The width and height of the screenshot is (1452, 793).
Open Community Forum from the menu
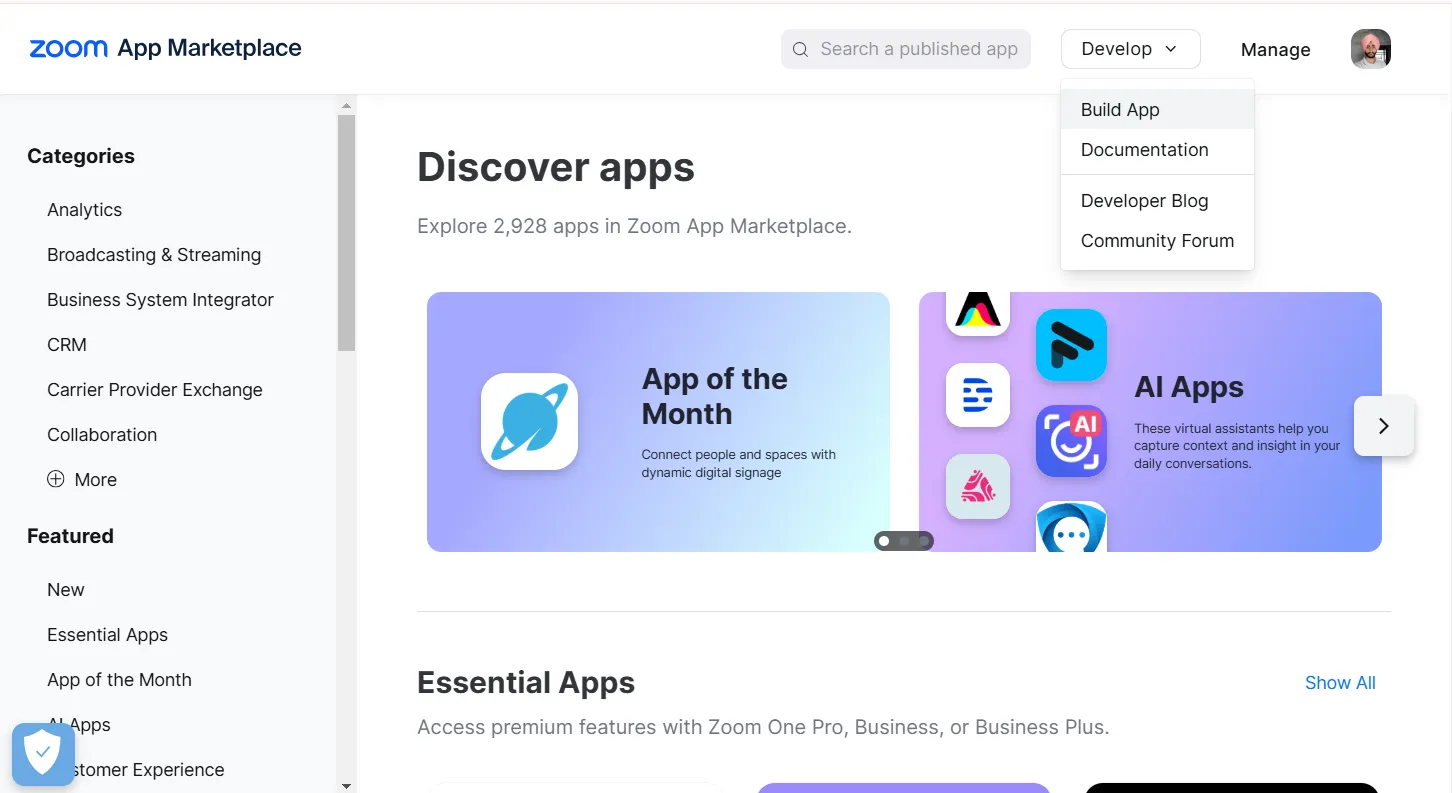(x=1157, y=241)
